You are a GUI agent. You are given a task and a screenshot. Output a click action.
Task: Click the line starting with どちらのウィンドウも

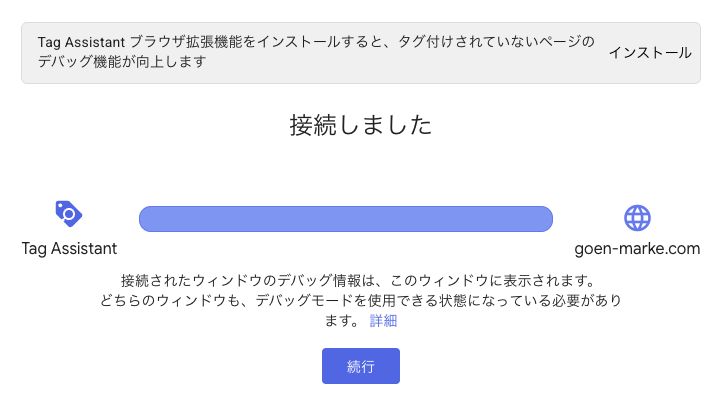coord(360,300)
